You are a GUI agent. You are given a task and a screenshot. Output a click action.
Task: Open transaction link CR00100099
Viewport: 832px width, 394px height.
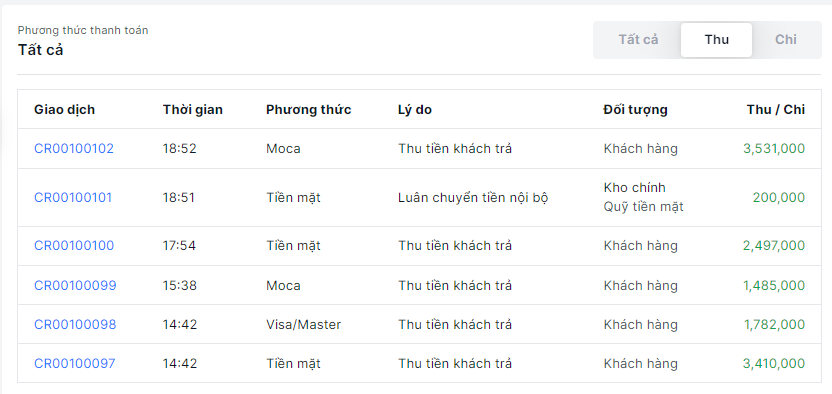point(75,285)
